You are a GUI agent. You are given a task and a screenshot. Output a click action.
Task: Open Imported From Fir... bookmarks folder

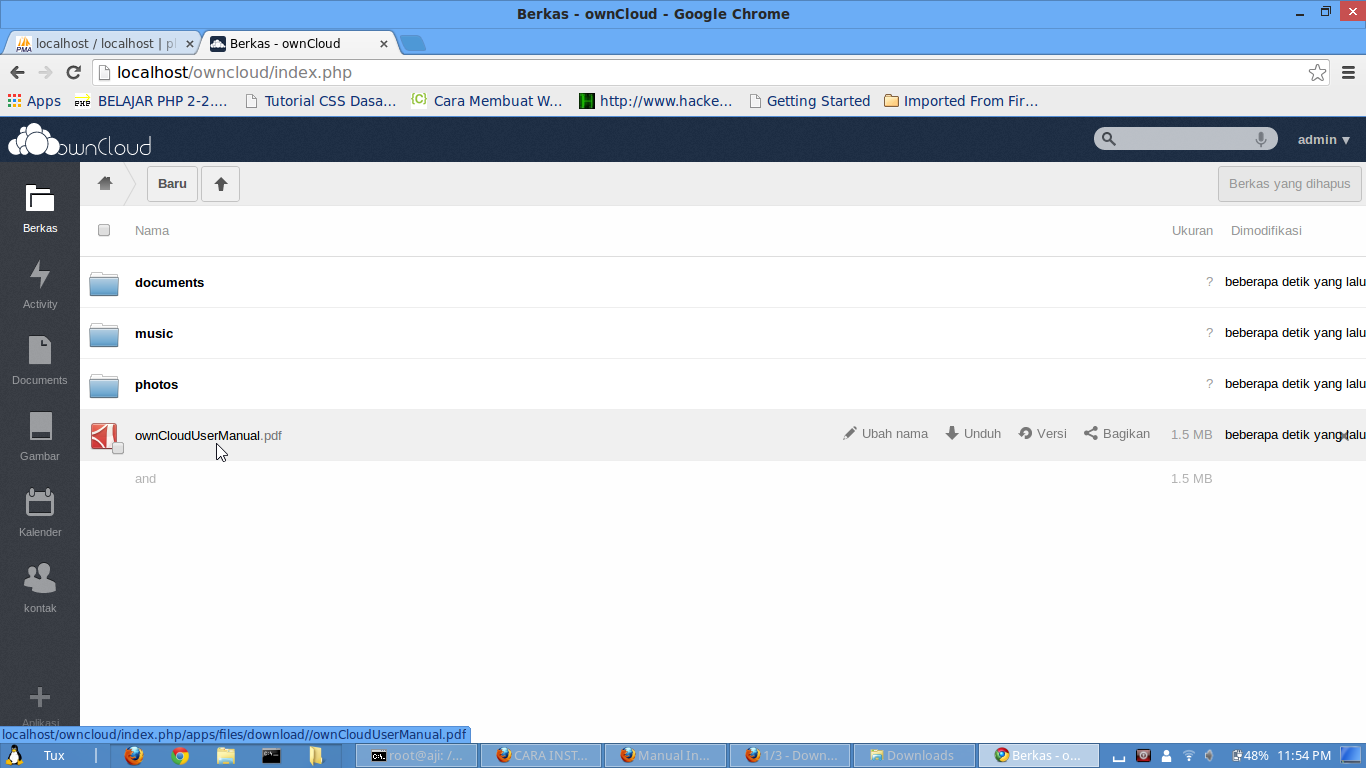961,101
